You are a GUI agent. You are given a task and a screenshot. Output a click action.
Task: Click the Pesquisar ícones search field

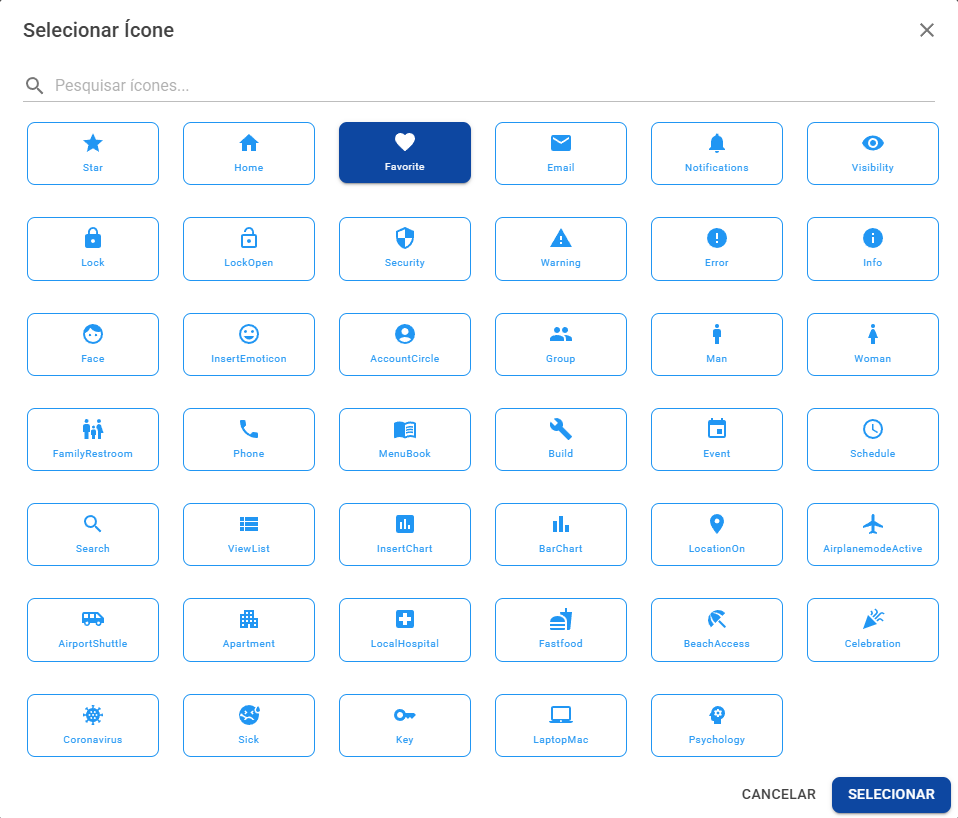click(x=479, y=86)
